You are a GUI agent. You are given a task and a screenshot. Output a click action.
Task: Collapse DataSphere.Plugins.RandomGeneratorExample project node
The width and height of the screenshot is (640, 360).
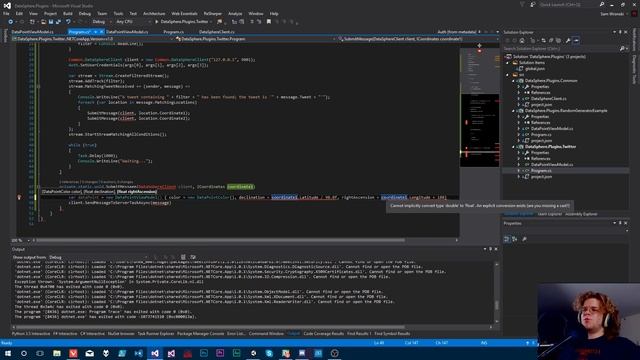[513, 111]
